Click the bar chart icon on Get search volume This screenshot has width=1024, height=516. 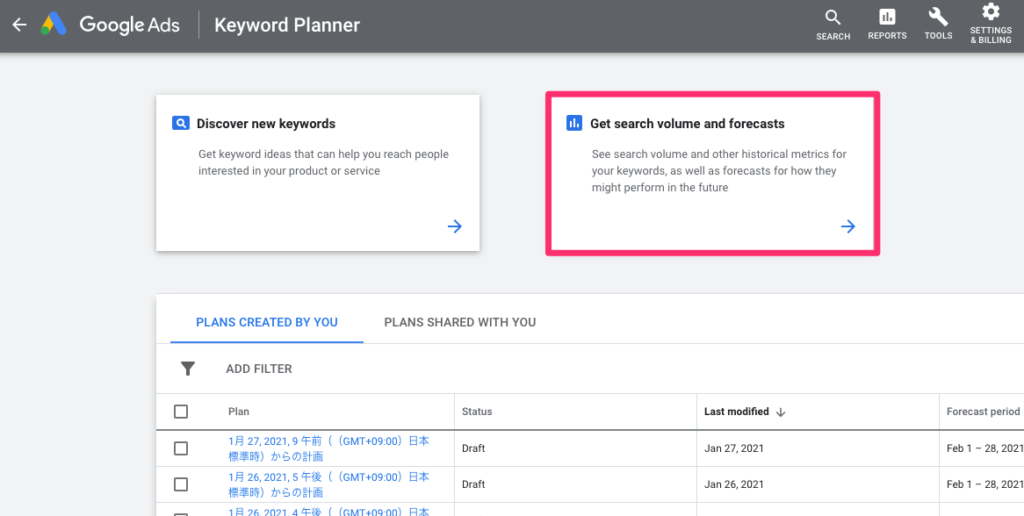pyautogui.click(x=574, y=123)
